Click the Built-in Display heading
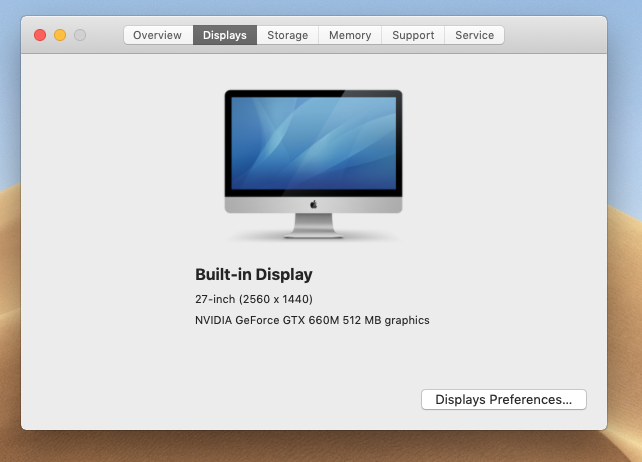Viewport: 642px width, 462px height. pos(254,274)
